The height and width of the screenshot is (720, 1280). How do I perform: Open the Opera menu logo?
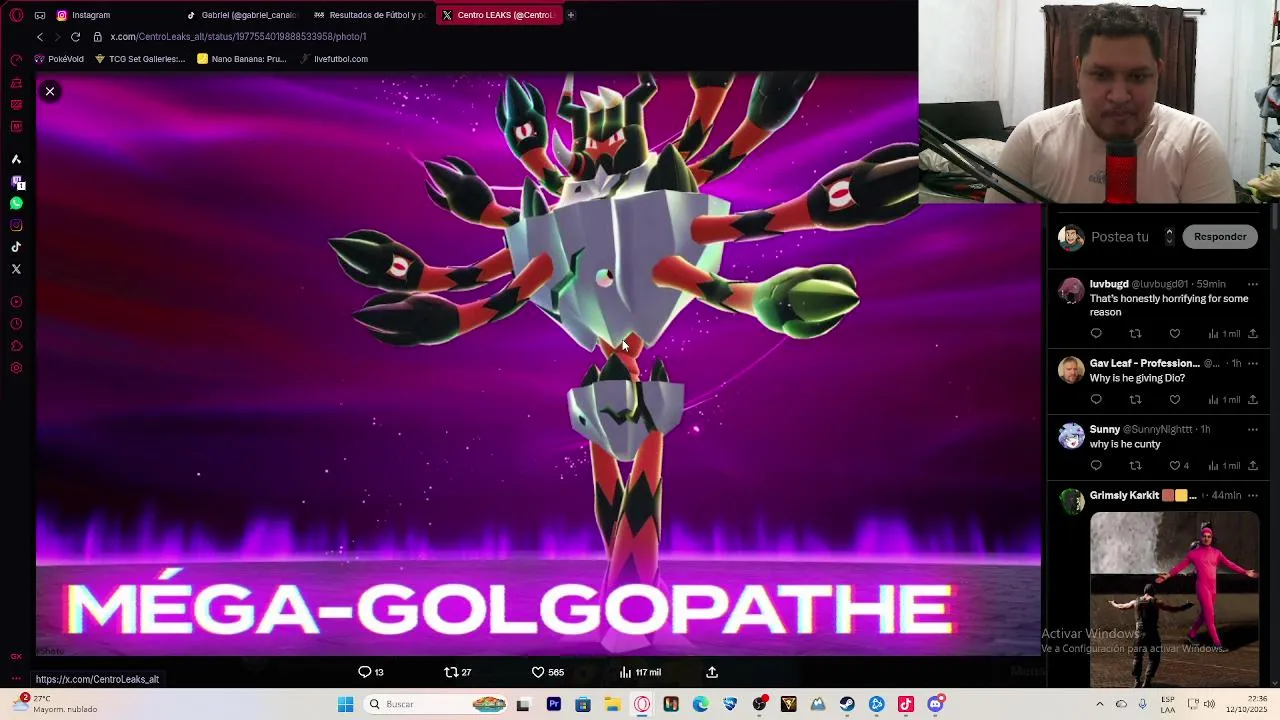[x=16, y=15]
